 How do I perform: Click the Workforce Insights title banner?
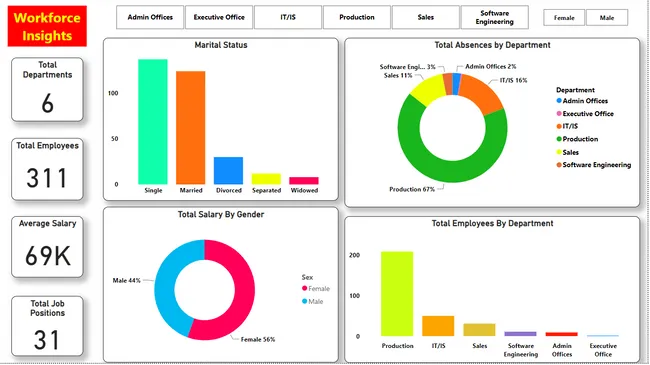coord(47,26)
